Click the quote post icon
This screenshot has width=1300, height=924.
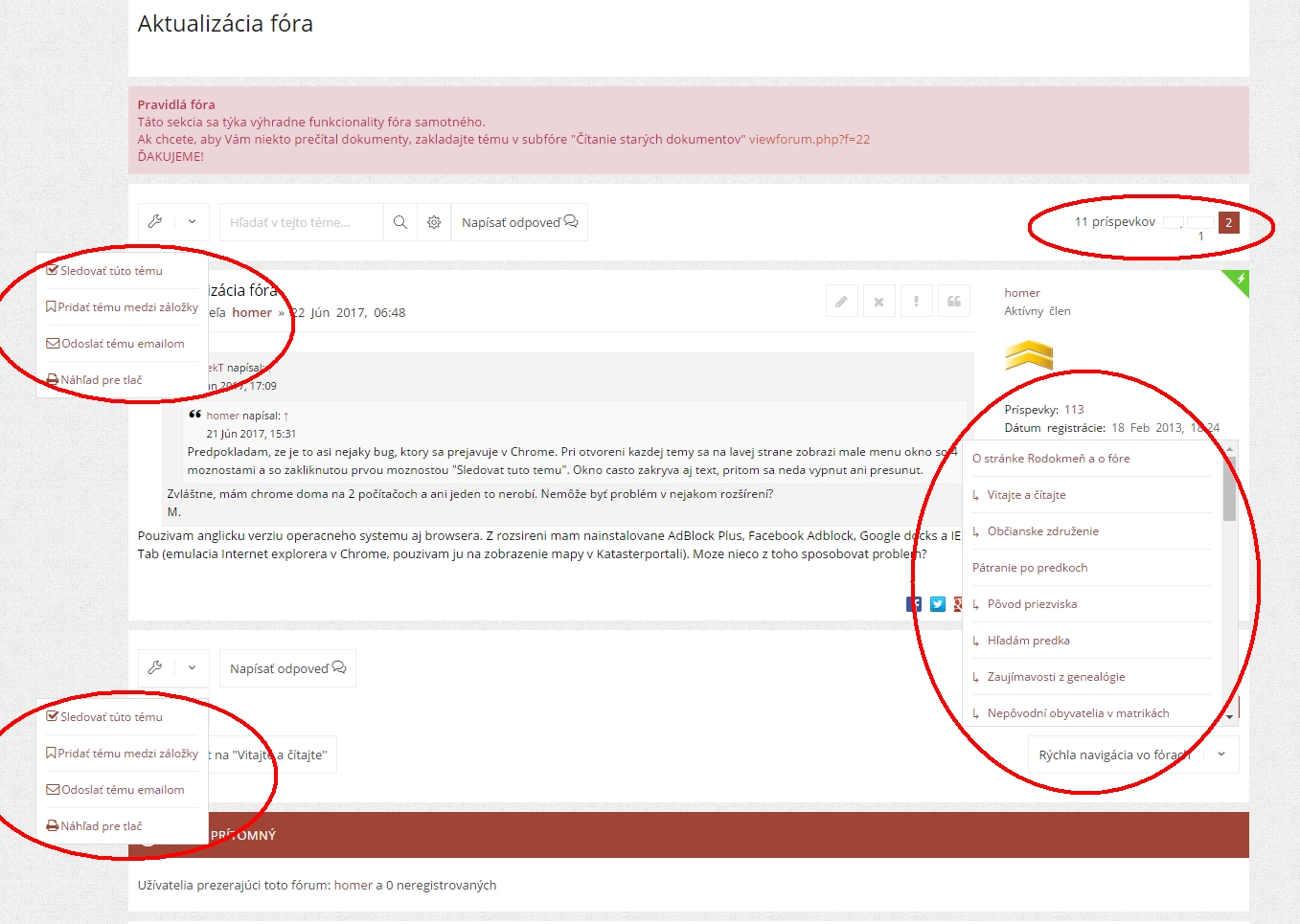pos(954,302)
